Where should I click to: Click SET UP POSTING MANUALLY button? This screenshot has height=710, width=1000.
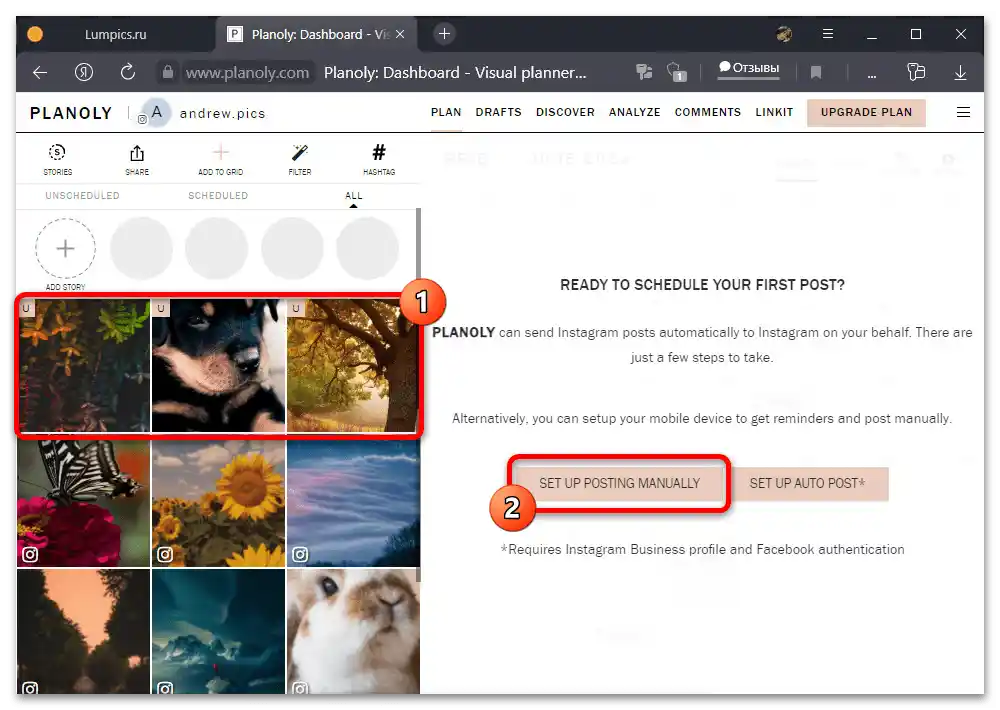tap(619, 484)
